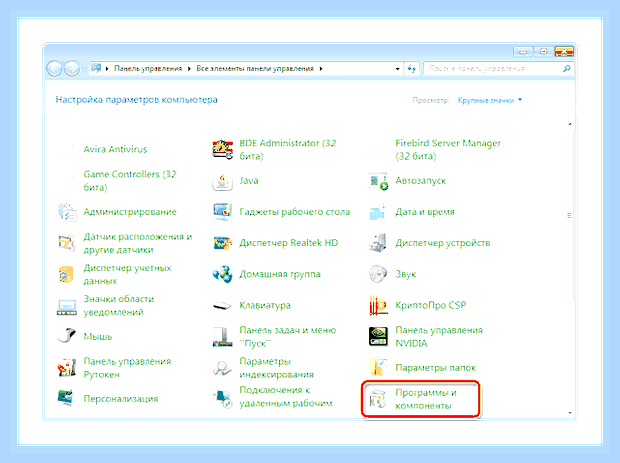Click the Настройка параметров компьютера heading

click(x=136, y=100)
